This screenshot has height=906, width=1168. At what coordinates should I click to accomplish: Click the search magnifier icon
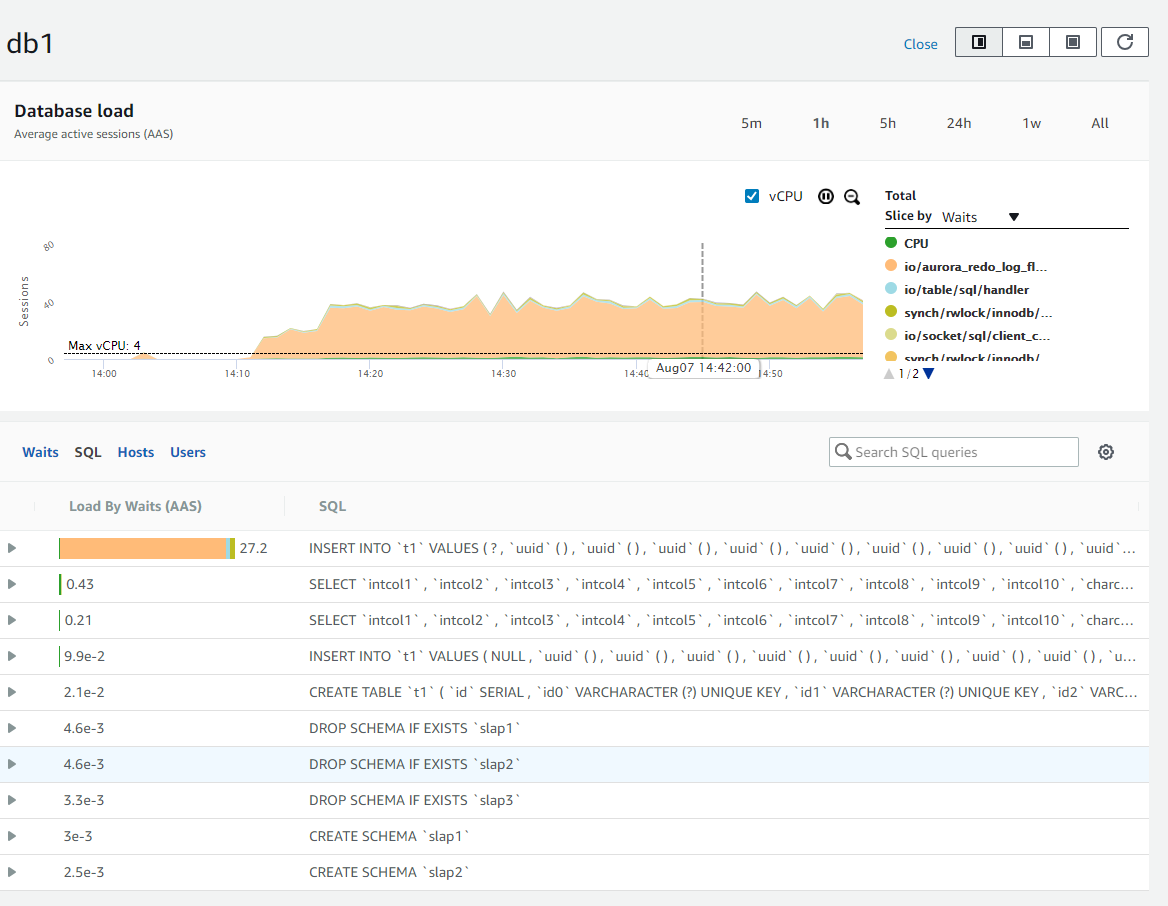[843, 452]
